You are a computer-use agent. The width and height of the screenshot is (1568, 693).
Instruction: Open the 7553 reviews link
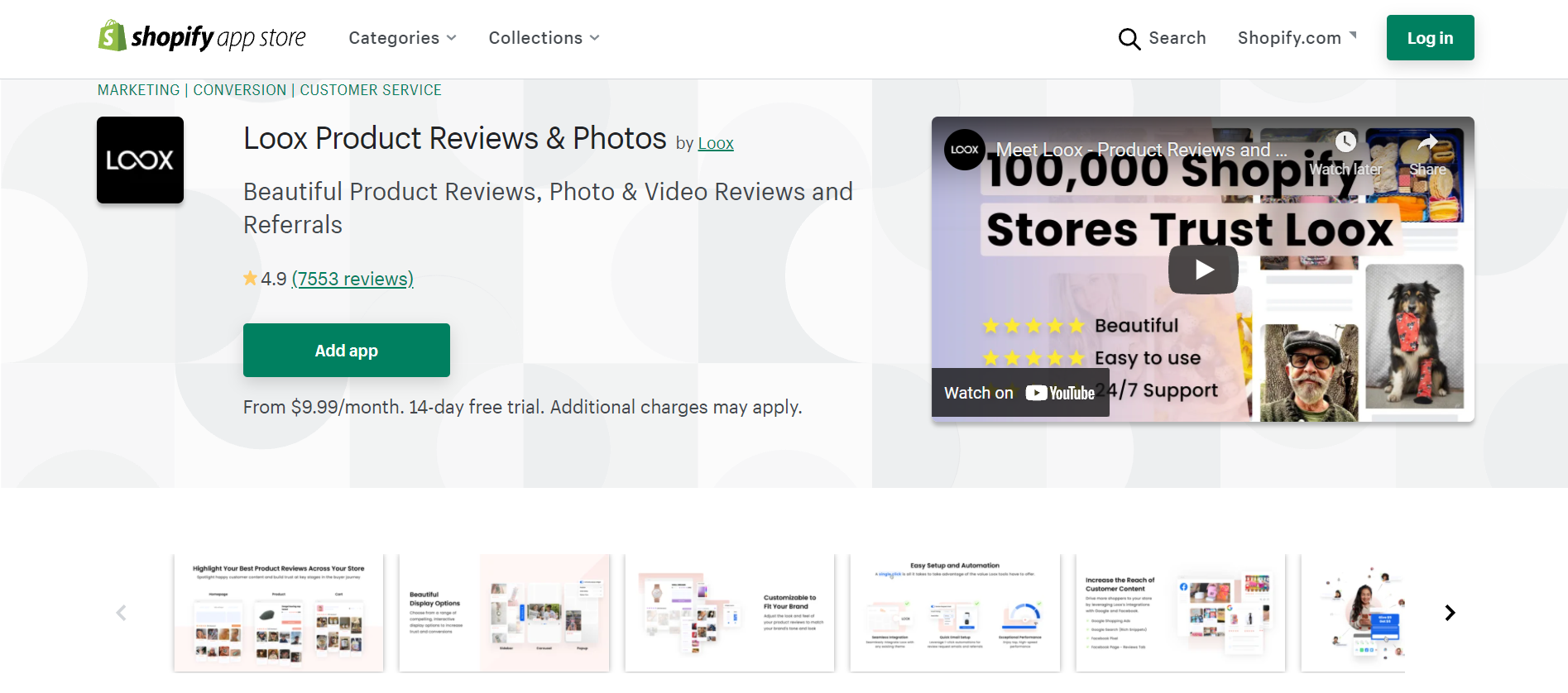[352, 279]
